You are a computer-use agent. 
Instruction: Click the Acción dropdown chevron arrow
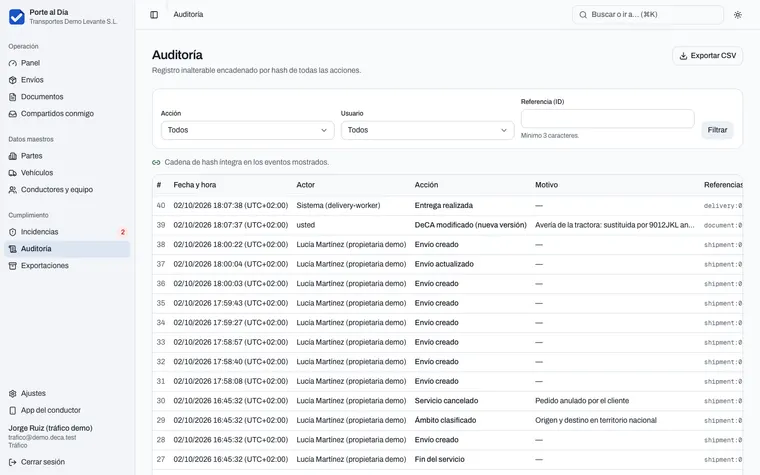[x=324, y=130]
